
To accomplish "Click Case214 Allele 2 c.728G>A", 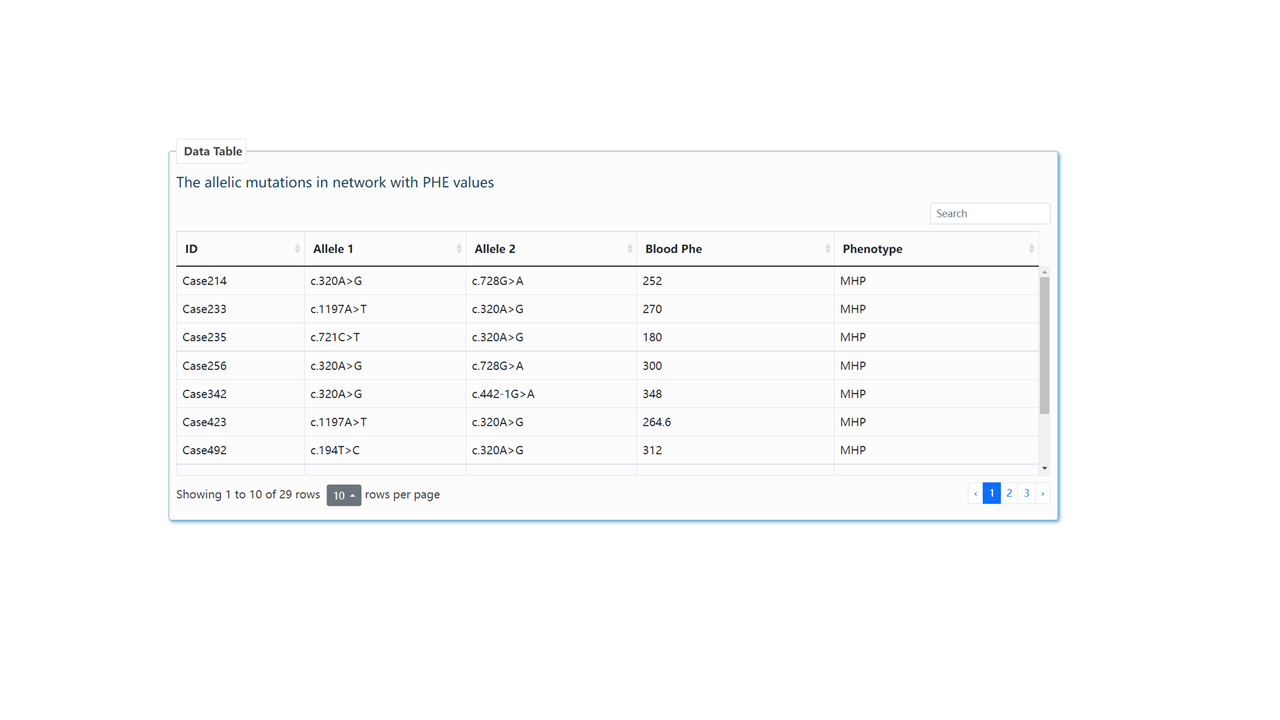I will tap(498, 281).
